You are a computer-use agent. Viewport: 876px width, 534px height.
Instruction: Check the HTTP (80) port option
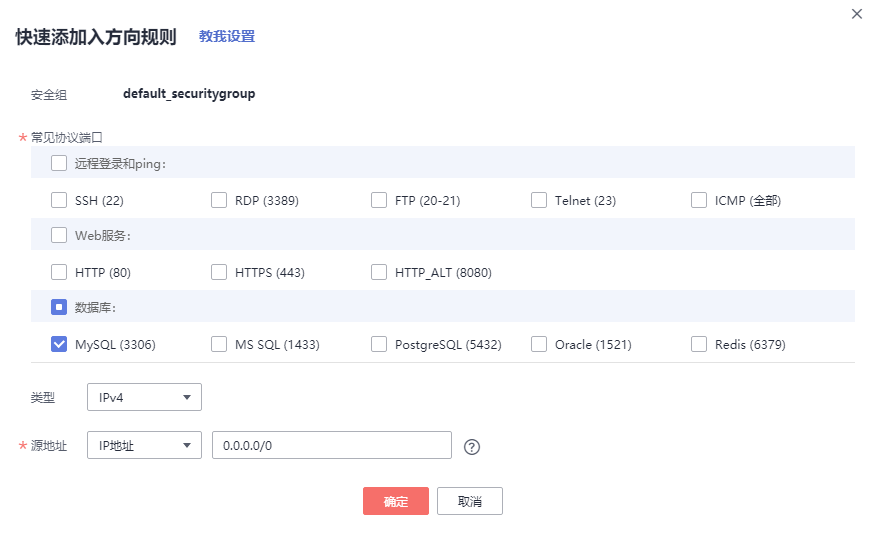pyautogui.click(x=59, y=272)
